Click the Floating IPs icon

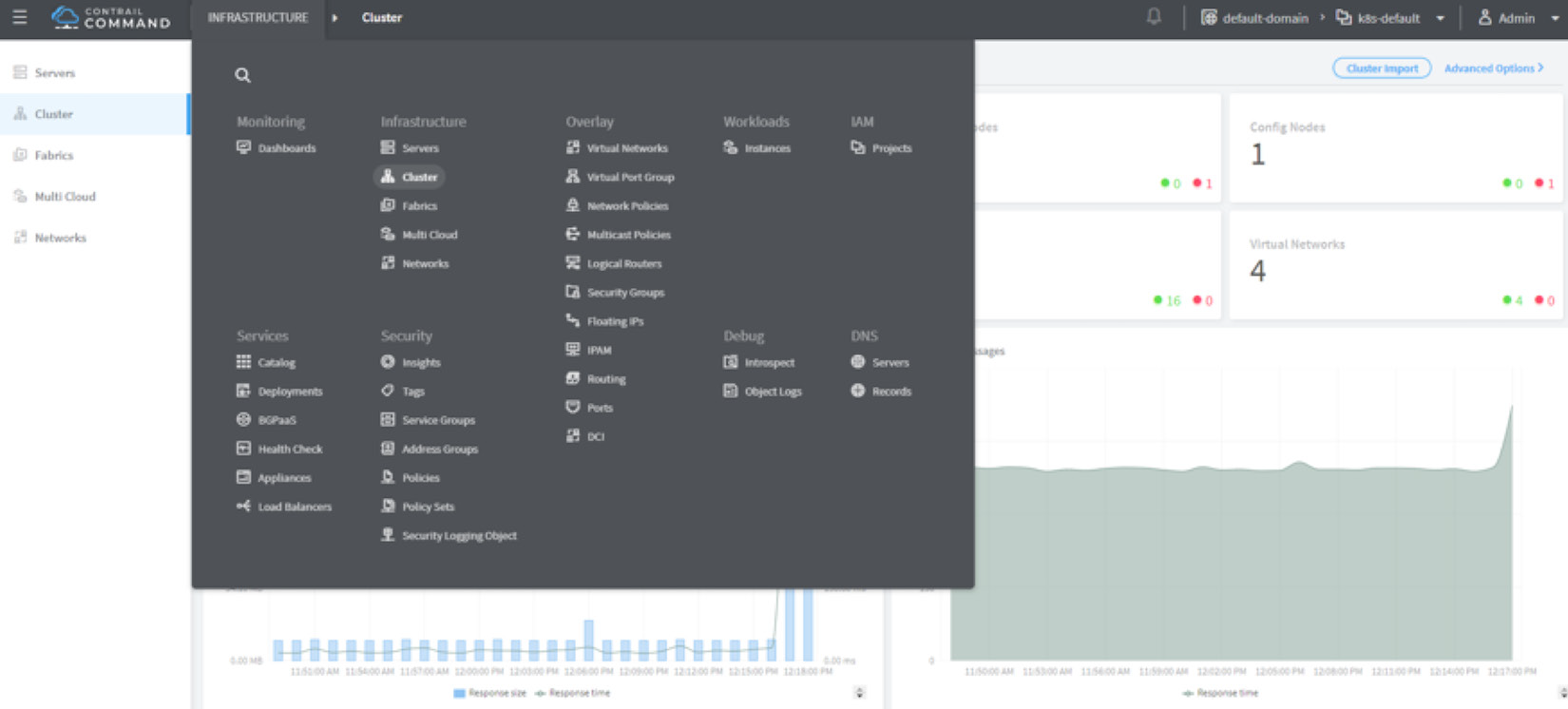573,320
